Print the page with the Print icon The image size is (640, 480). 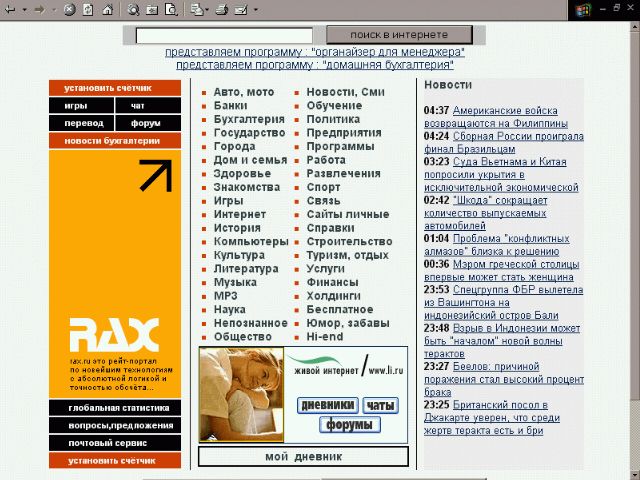coord(222,9)
